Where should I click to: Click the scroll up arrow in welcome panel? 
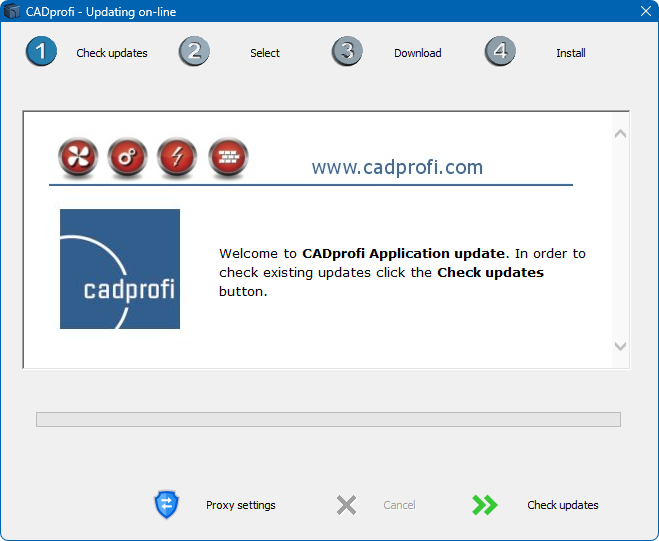620,133
